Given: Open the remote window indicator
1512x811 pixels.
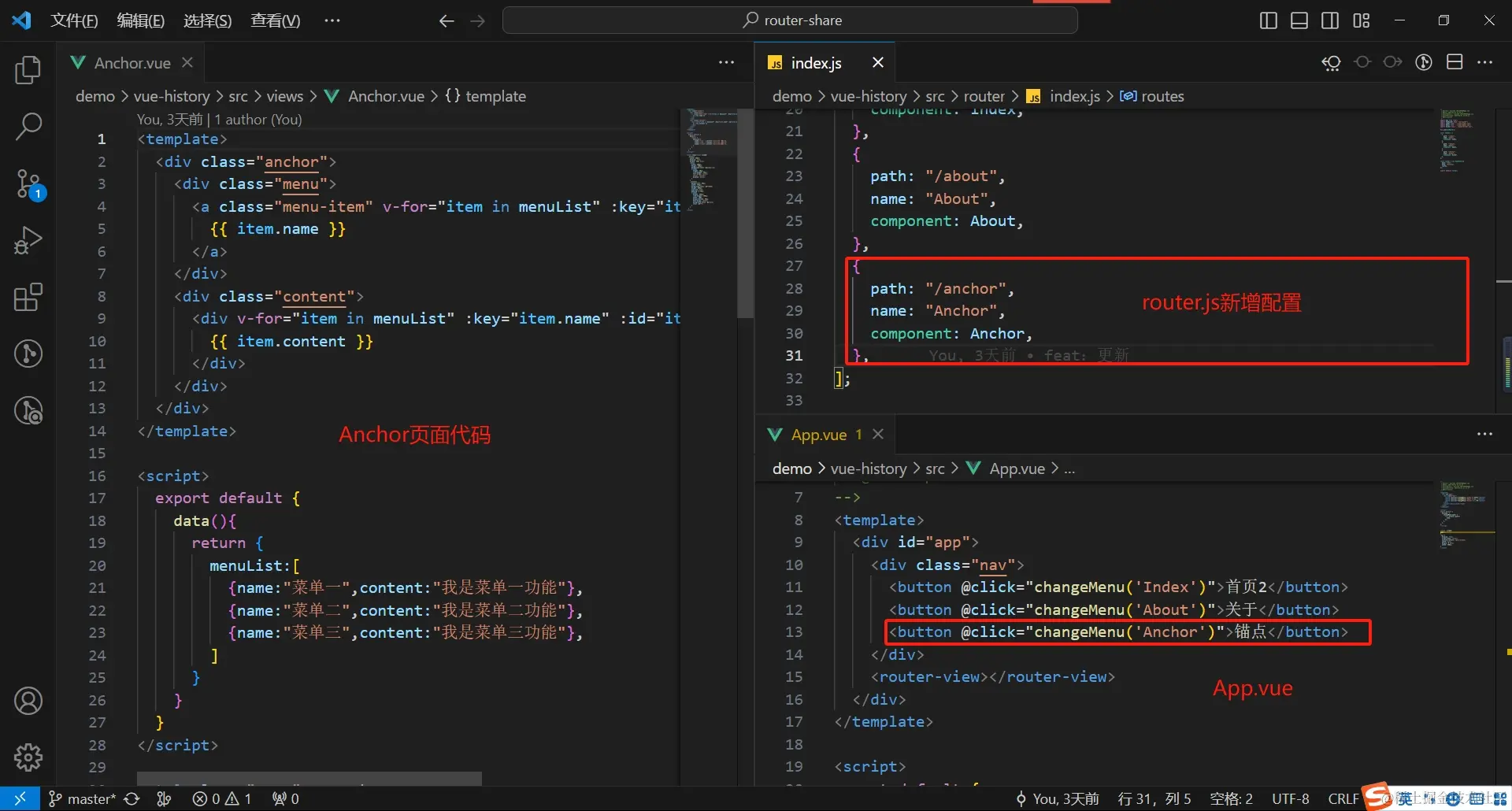Looking at the screenshot, I should point(20,798).
